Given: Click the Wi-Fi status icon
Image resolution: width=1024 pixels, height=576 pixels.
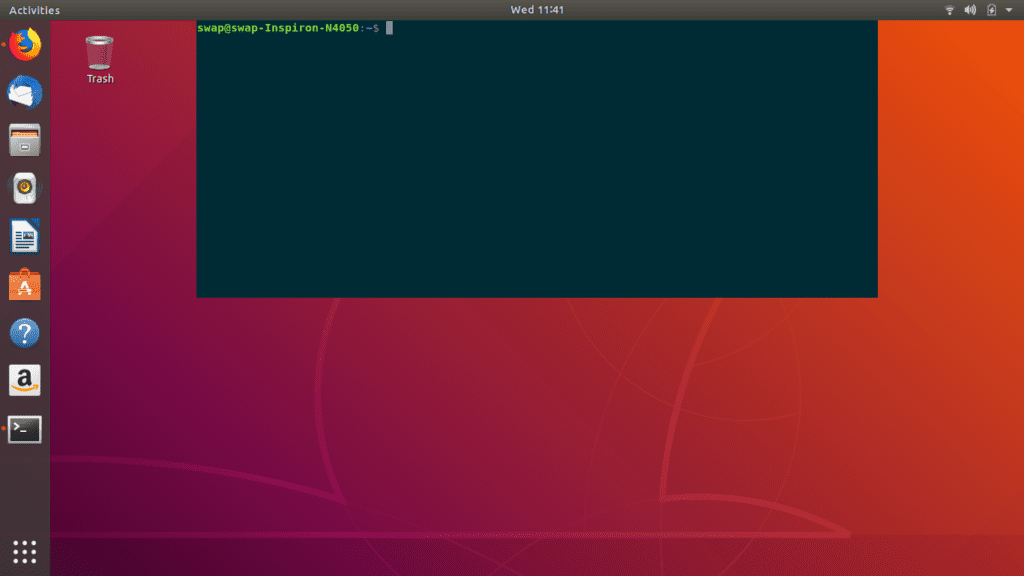Looking at the screenshot, I should pyautogui.click(x=949, y=10).
